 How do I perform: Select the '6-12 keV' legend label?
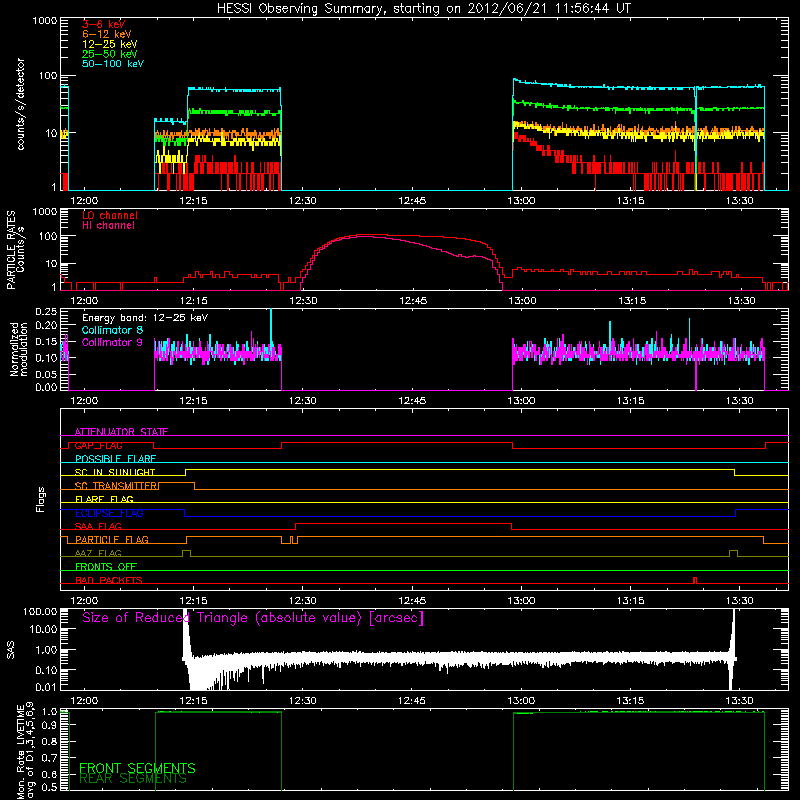[x=107, y=34]
